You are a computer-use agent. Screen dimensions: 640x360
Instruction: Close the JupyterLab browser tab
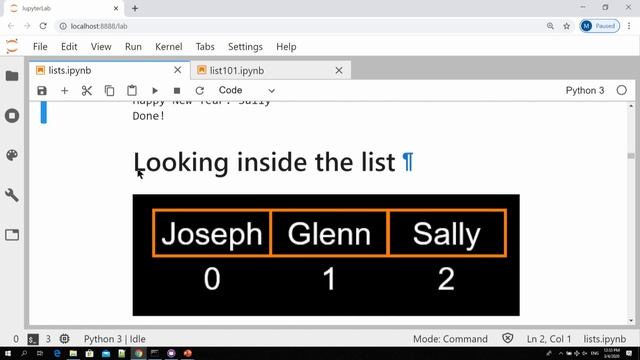point(116,8)
